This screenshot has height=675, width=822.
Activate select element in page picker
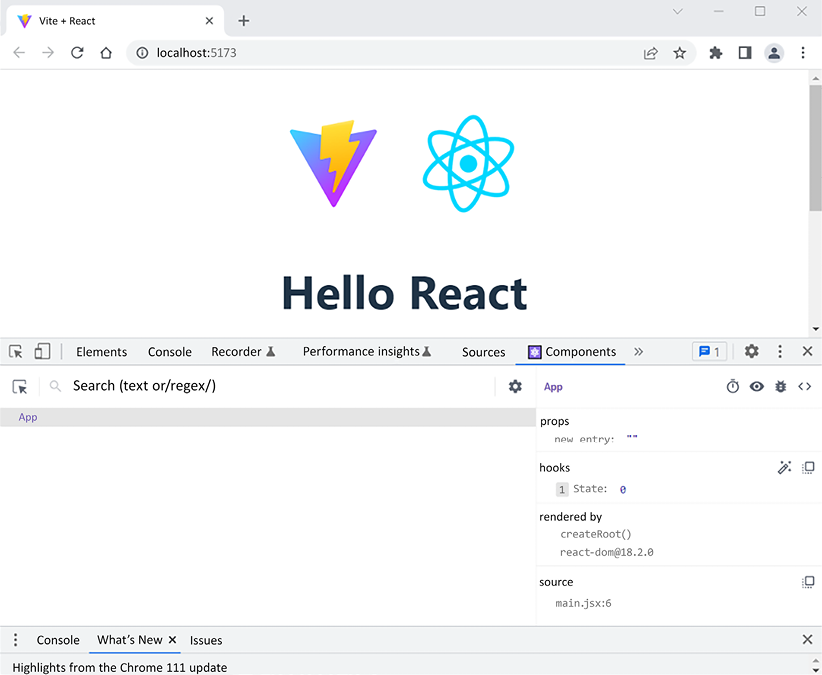point(20,386)
